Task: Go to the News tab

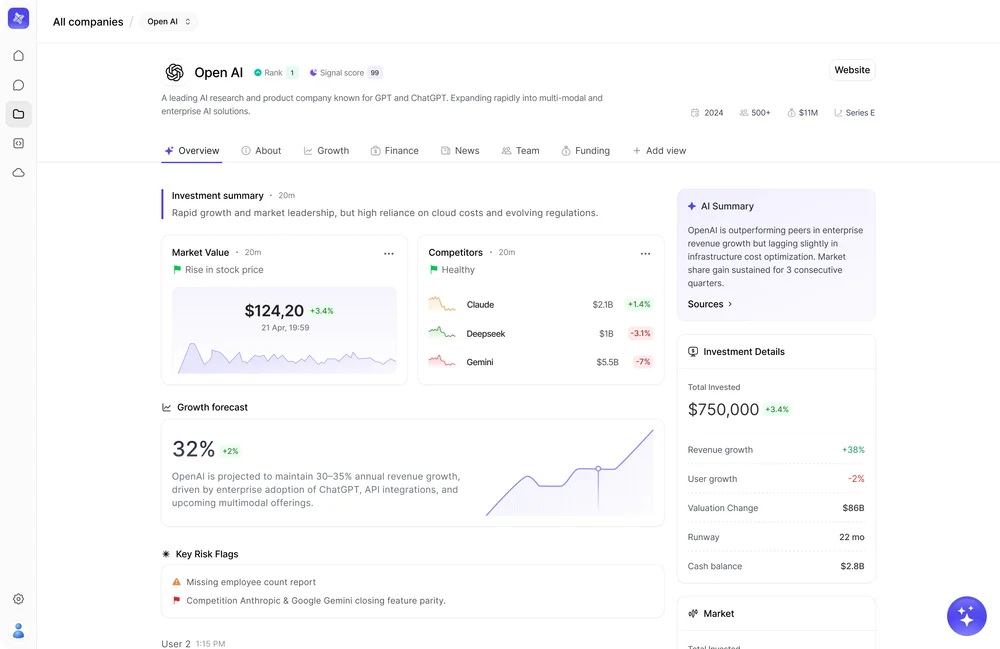Action: point(460,151)
